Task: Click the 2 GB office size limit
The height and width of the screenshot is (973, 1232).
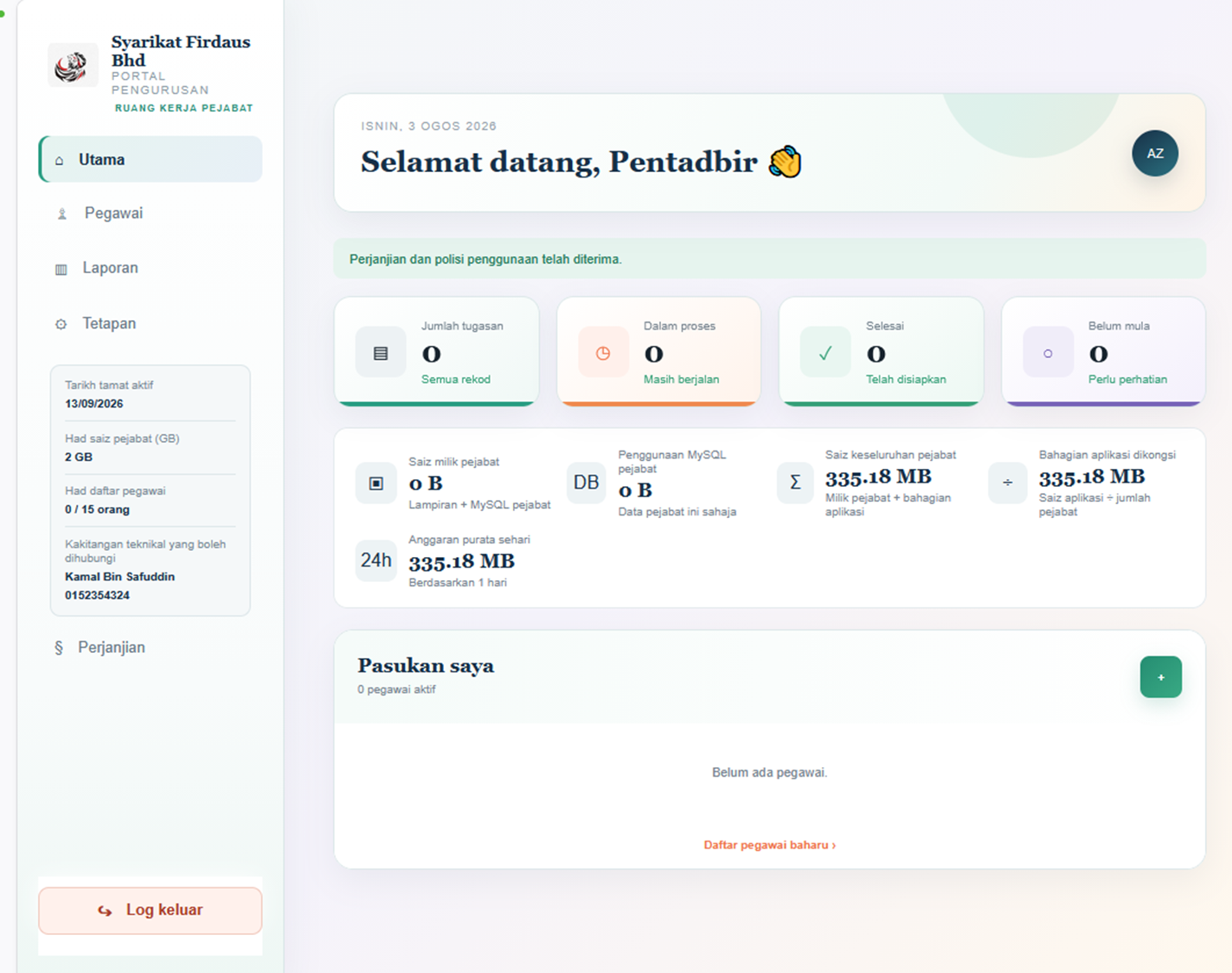Action: 79,458
